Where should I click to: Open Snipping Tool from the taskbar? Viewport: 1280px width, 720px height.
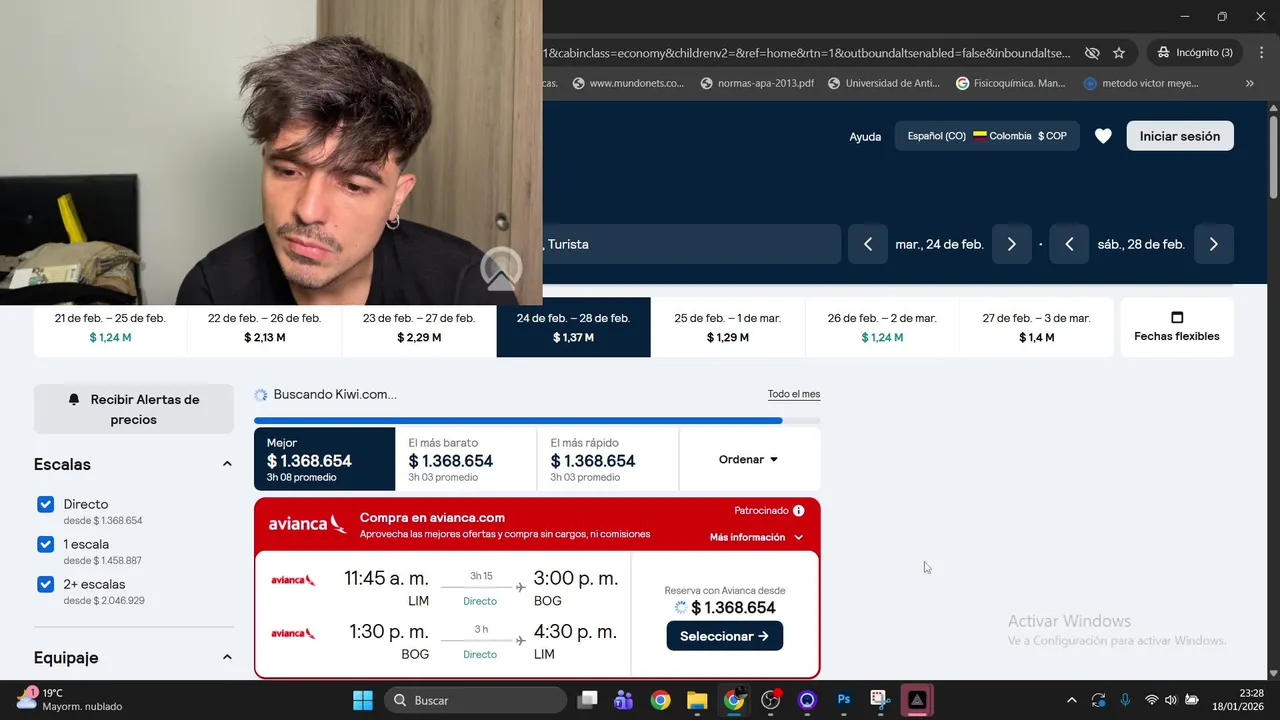(x=880, y=700)
